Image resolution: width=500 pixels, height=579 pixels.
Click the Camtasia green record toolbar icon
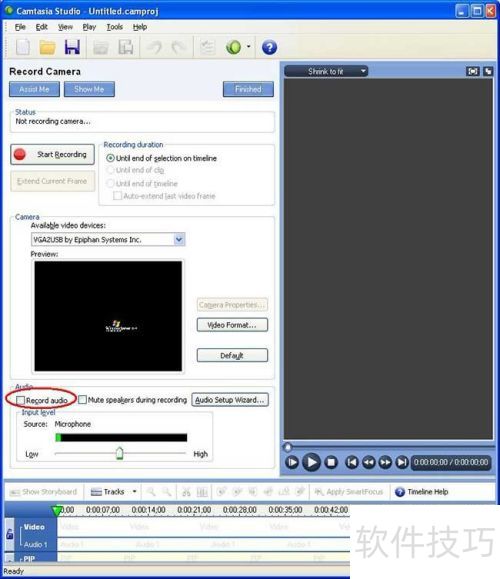[x=234, y=47]
